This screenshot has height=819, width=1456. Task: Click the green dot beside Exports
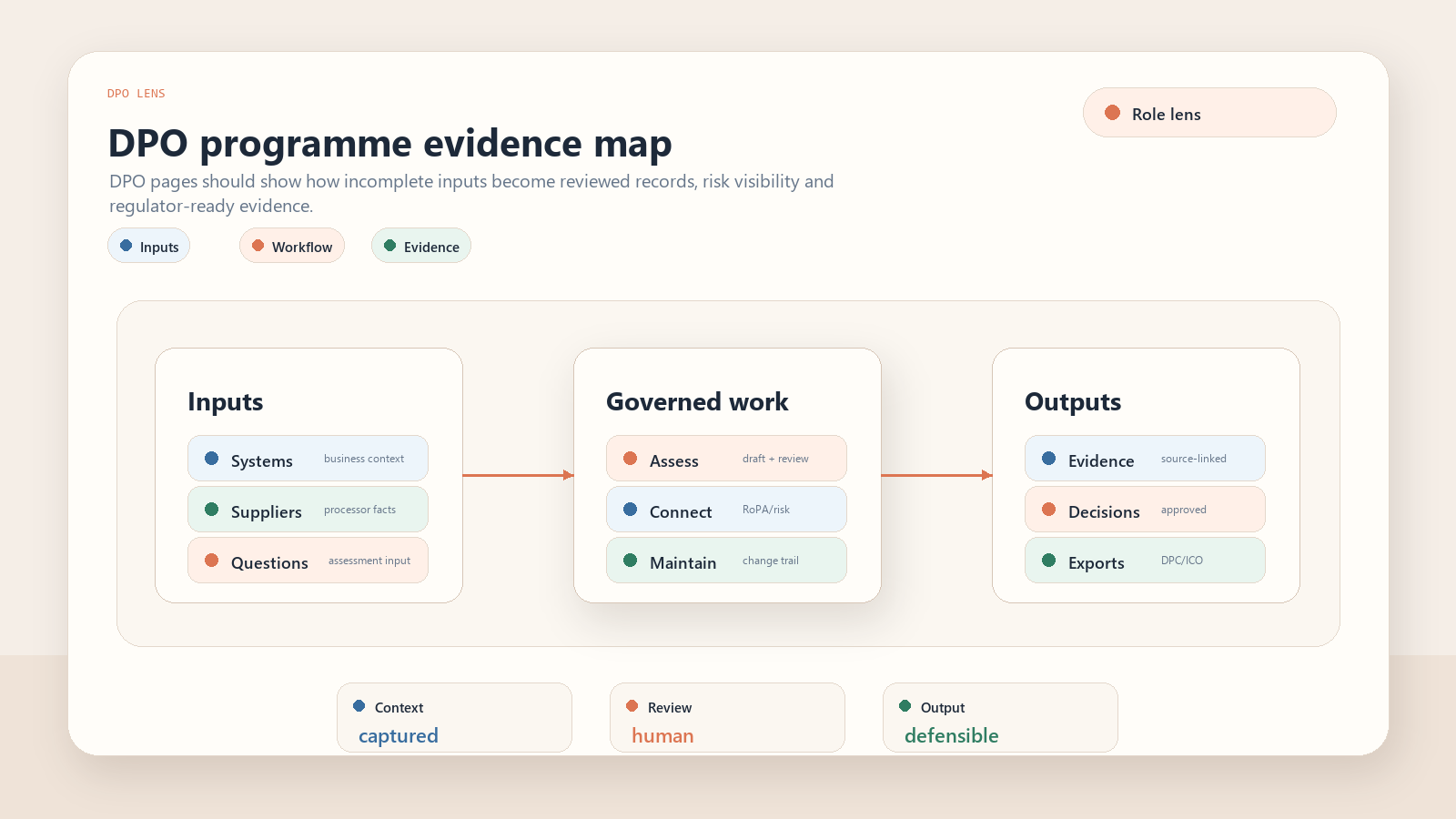pyautogui.click(x=1048, y=561)
